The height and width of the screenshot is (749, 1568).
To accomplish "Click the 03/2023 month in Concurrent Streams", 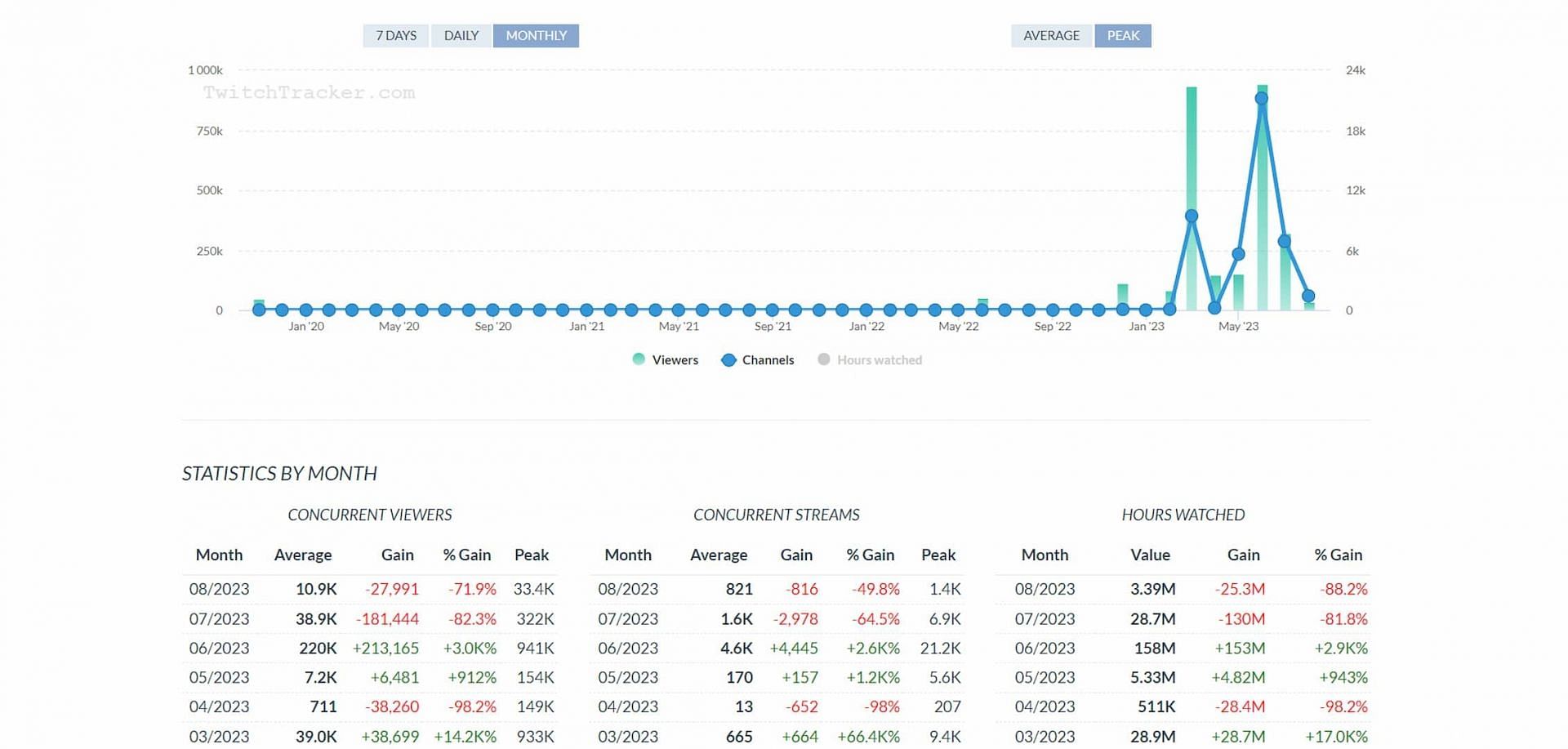I will (x=627, y=737).
